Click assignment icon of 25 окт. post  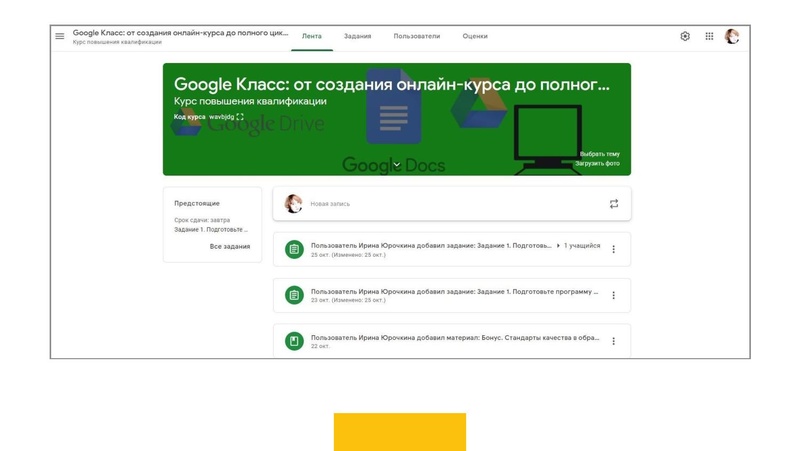[x=294, y=249]
